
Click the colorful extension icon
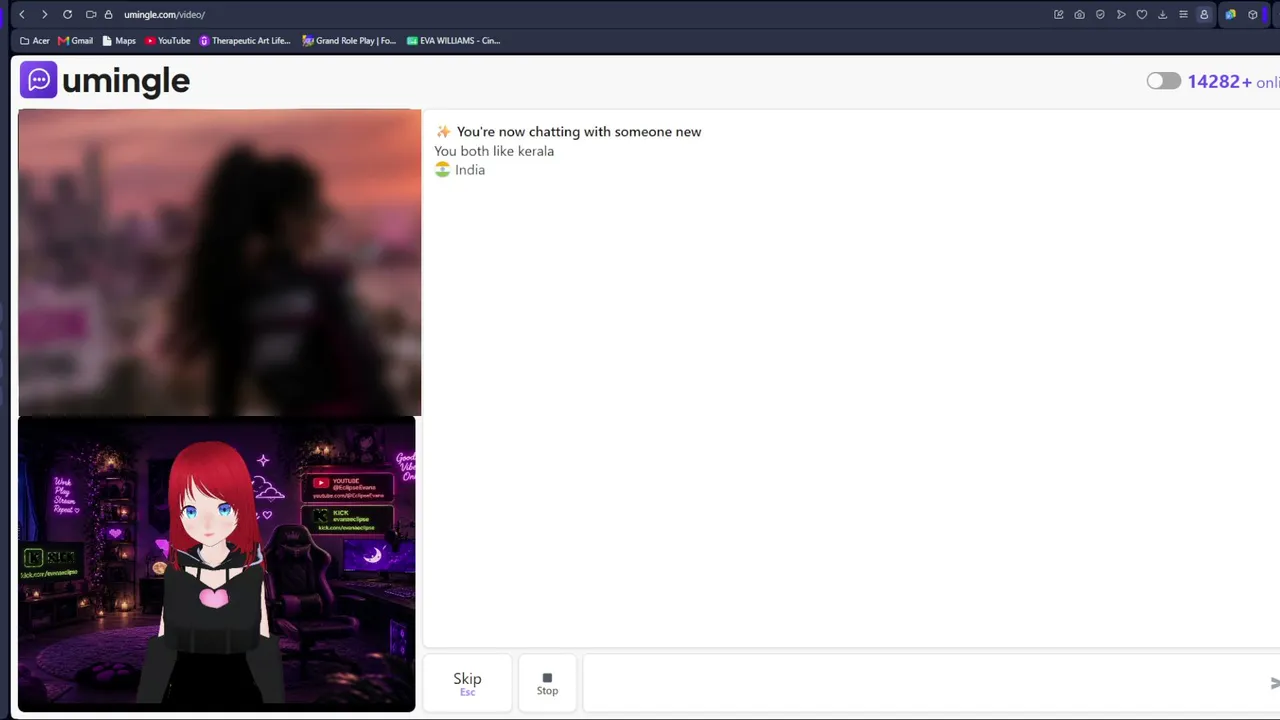point(1230,14)
